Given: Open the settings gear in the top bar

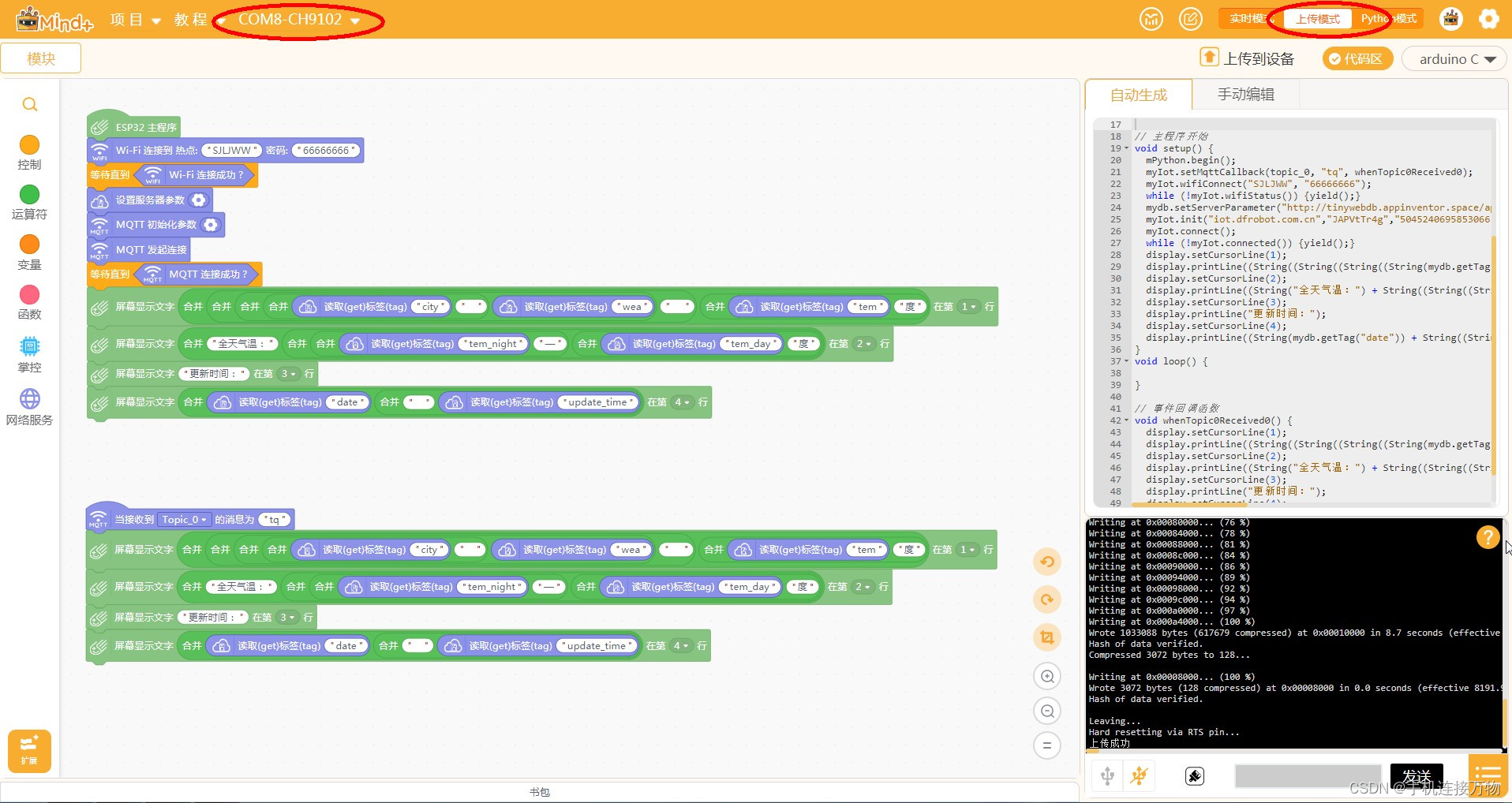Looking at the screenshot, I should pyautogui.click(x=1489, y=19).
